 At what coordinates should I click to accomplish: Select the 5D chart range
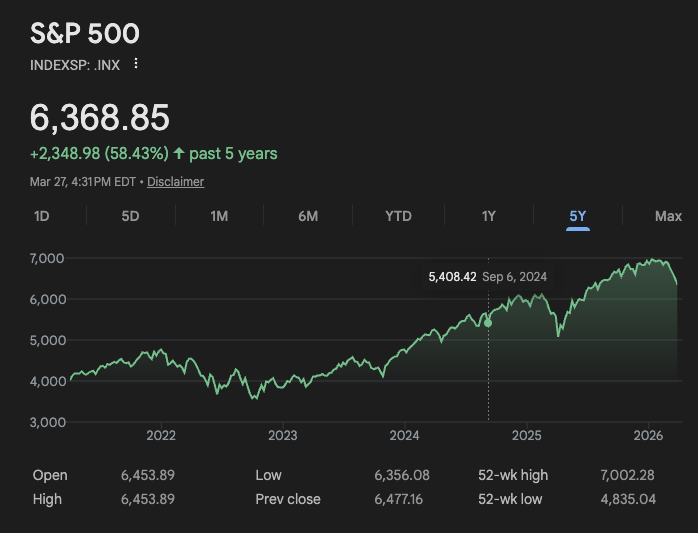click(x=130, y=216)
